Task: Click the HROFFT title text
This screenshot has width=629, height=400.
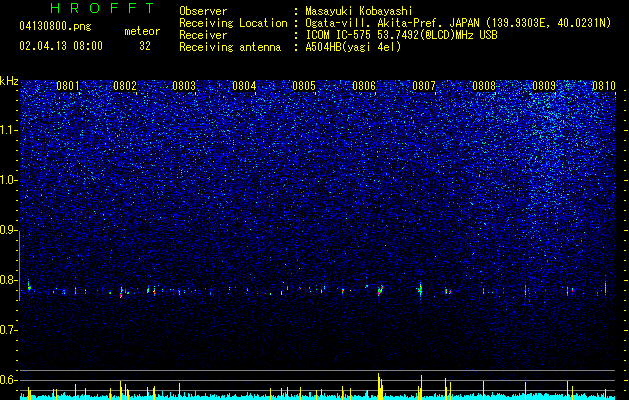Action: tap(103, 8)
